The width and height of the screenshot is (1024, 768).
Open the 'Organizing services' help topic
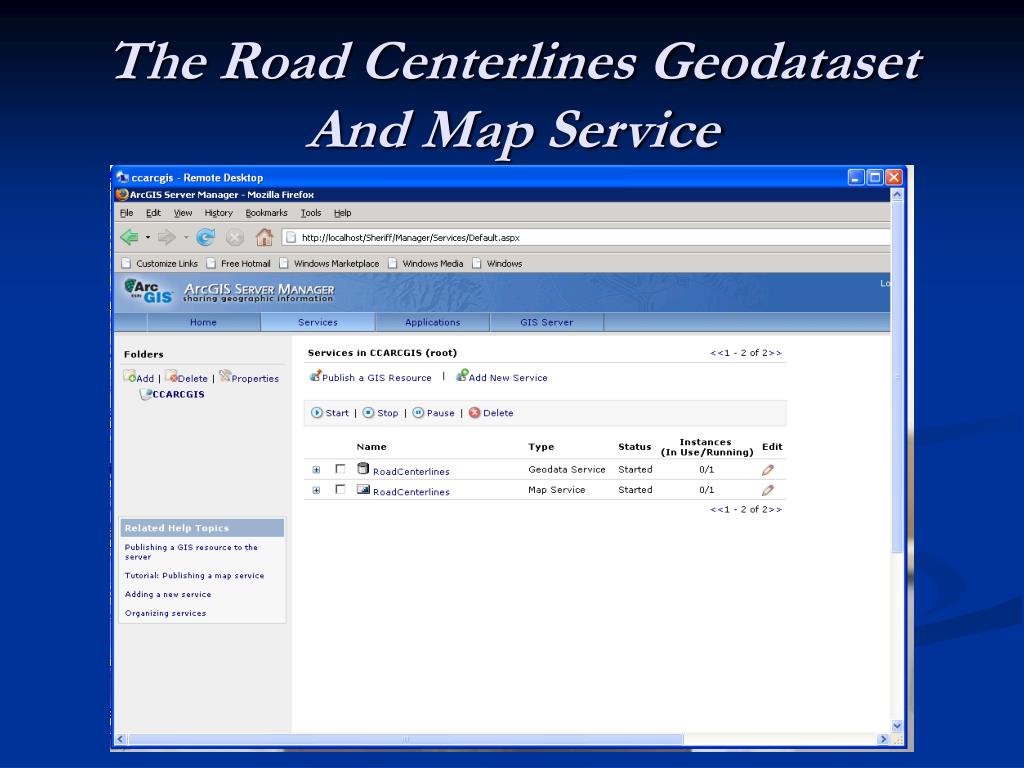point(165,613)
